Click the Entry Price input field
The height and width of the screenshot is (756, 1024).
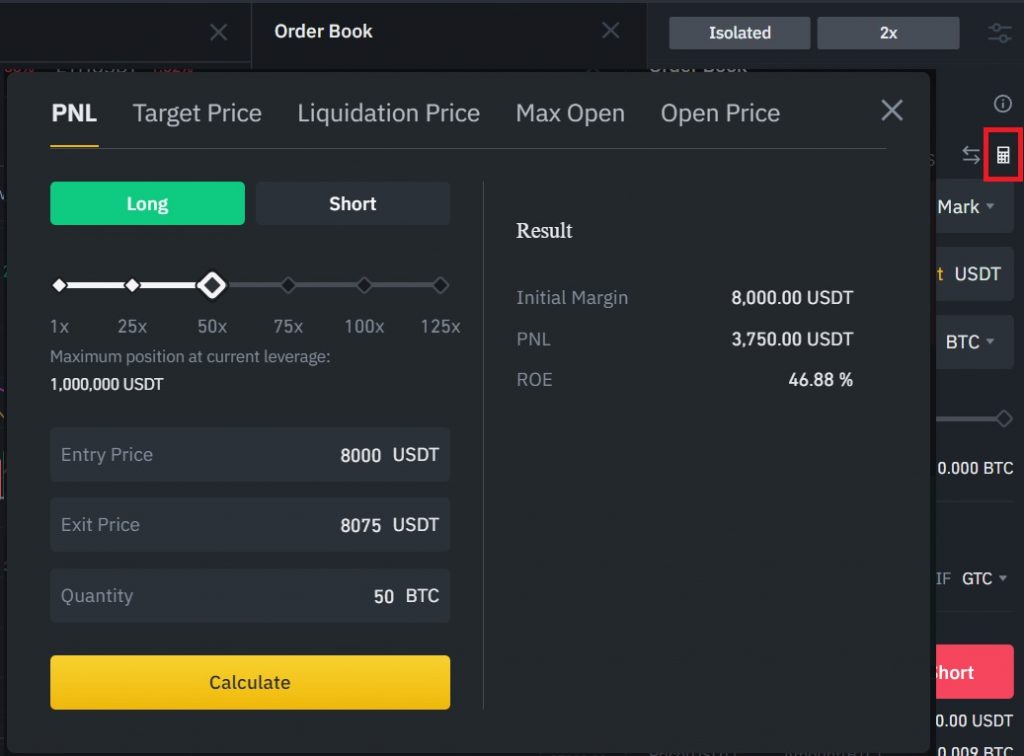pyautogui.click(x=250, y=454)
